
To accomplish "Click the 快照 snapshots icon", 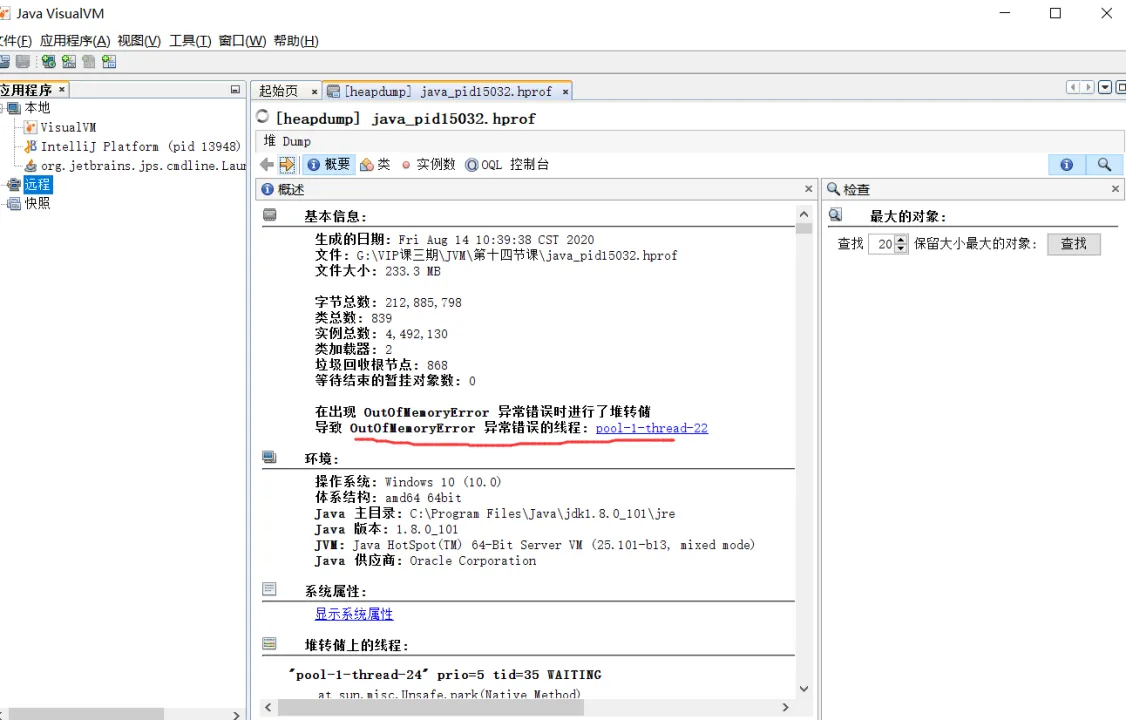I will pos(14,204).
